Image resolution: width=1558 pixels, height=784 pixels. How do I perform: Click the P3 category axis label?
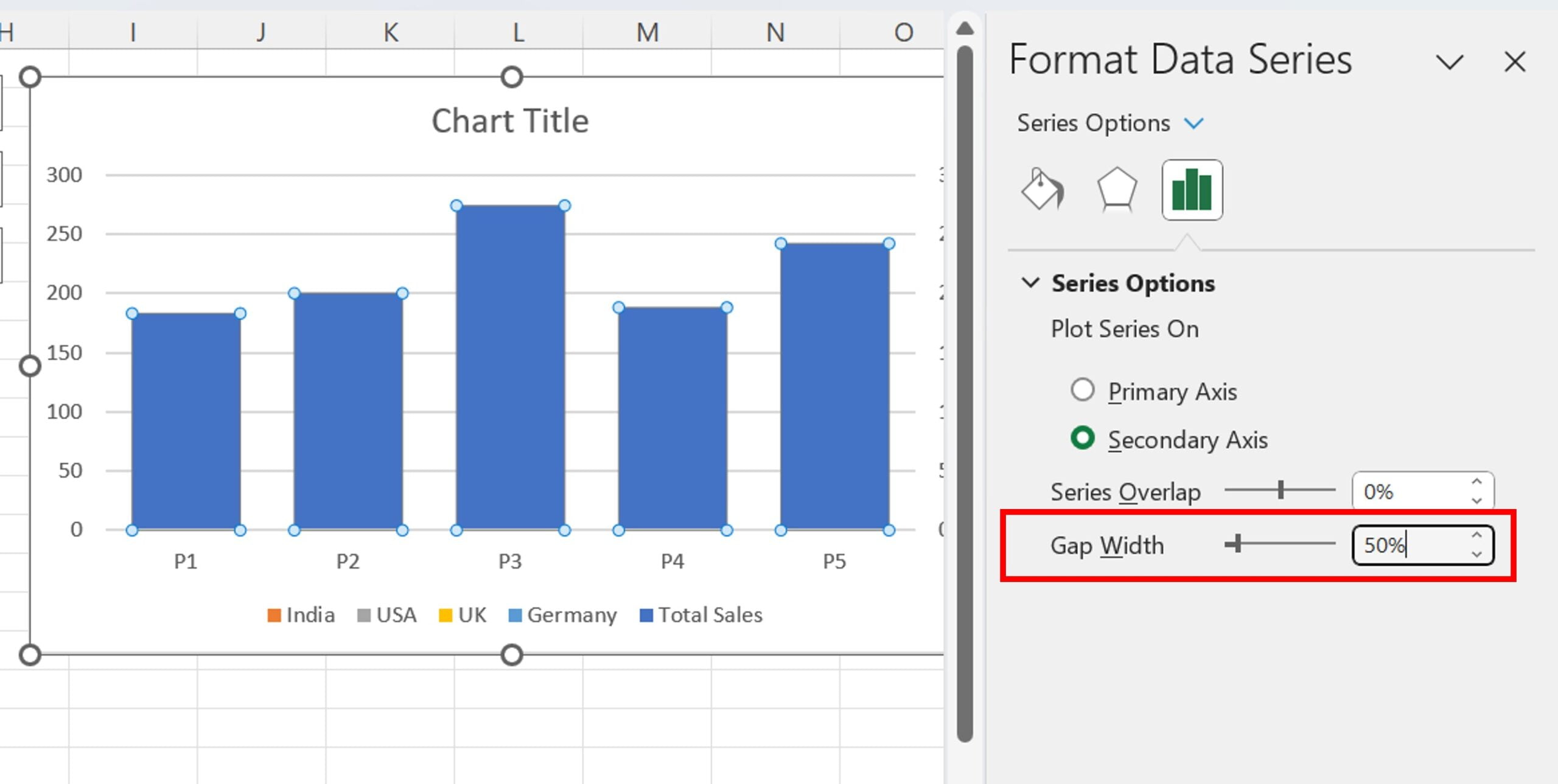510,561
